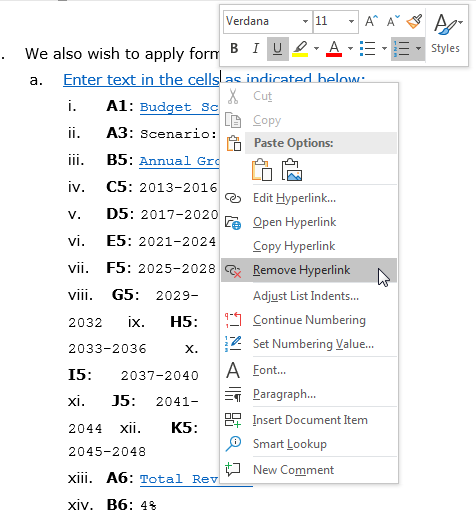The height and width of the screenshot is (522, 476).
Task: Open Styles gallery button
Action: click(x=446, y=34)
